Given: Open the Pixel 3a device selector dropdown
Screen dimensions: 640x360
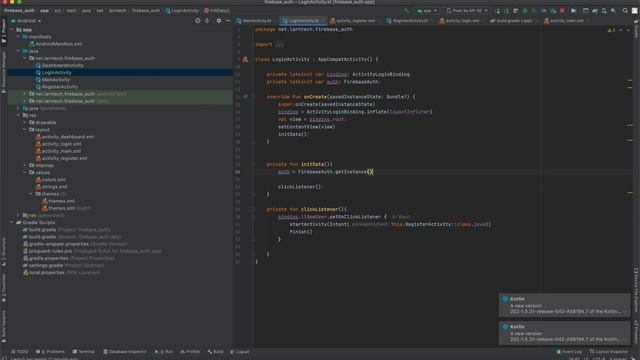Looking at the screenshot, I should [x=467, y=11].
